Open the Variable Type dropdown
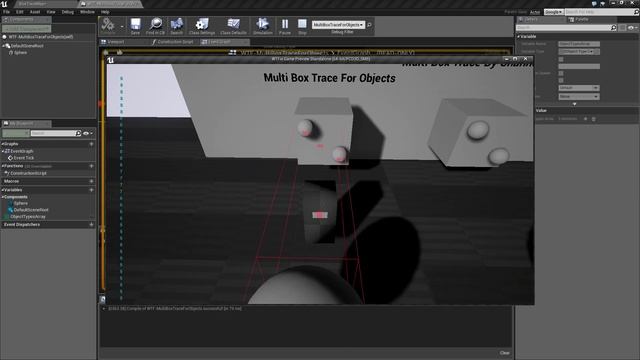This screenshot has width=640, height=360. pyautogui.click(x=579, y=51)
